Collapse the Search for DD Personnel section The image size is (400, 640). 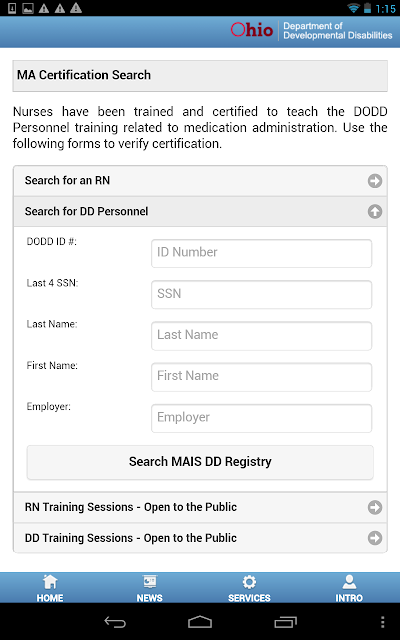point(200,211)
